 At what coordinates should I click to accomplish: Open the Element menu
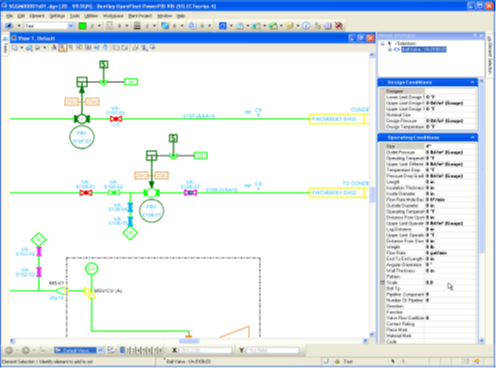[x=37, y=16]
